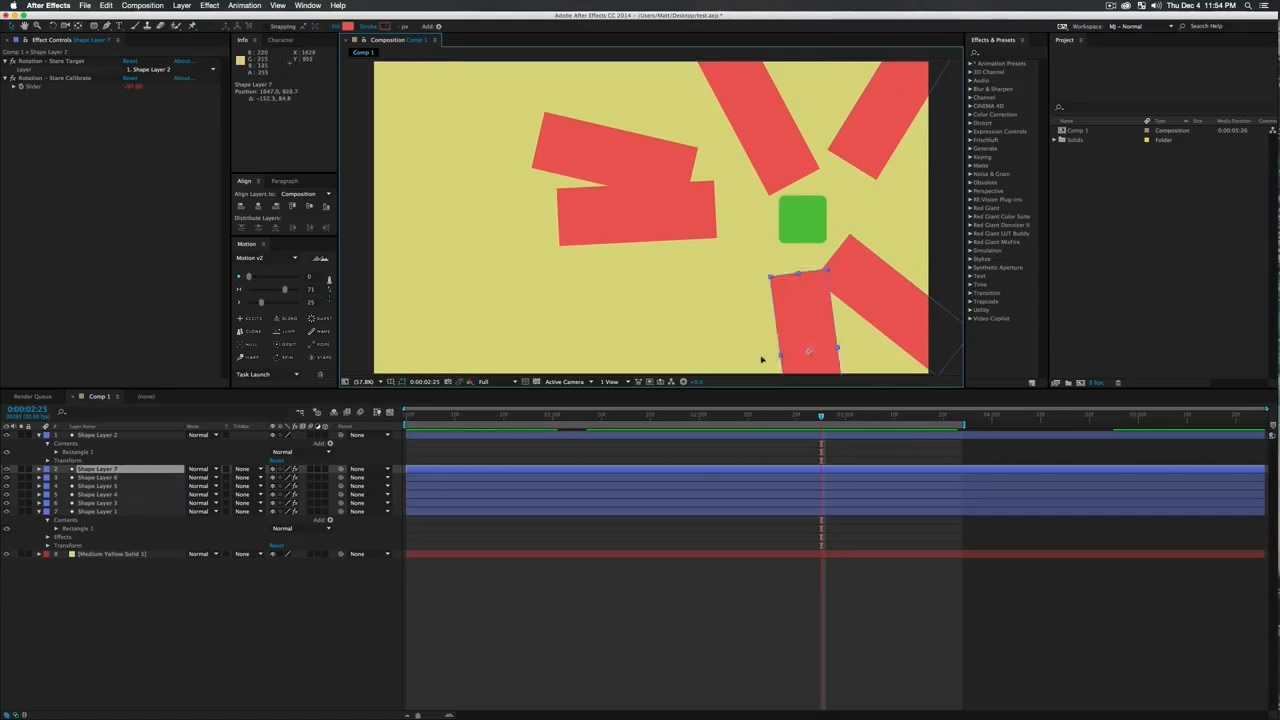The width and height of the screenshot is (1280, 720).
Task: Open the Animation menu
Action: [x=245, y=5]
